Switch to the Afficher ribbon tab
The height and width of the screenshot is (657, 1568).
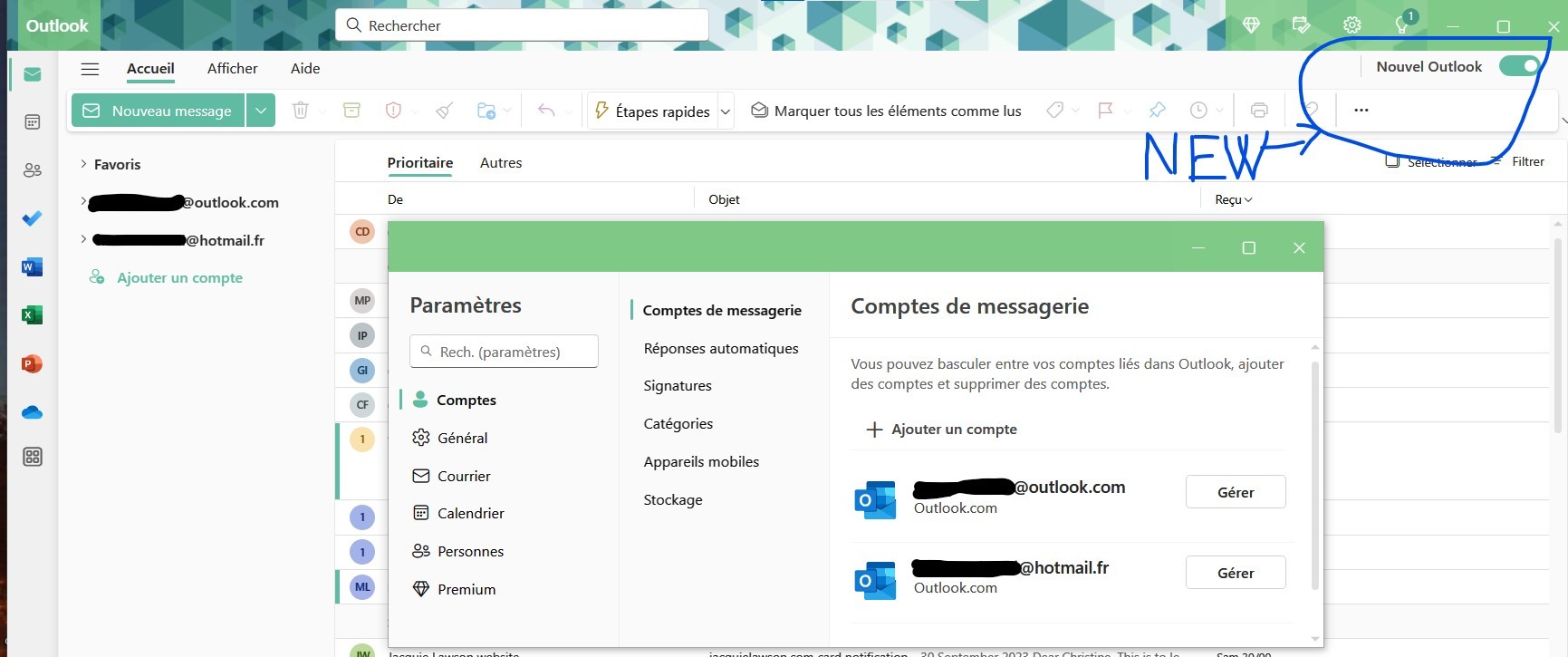[x=232, y=68]
